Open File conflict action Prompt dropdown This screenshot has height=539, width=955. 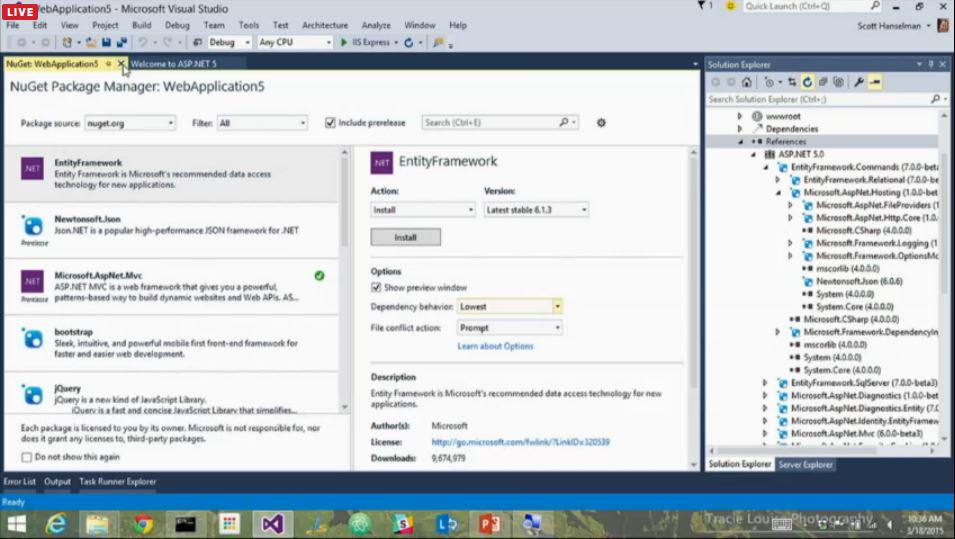pos(510,328)
